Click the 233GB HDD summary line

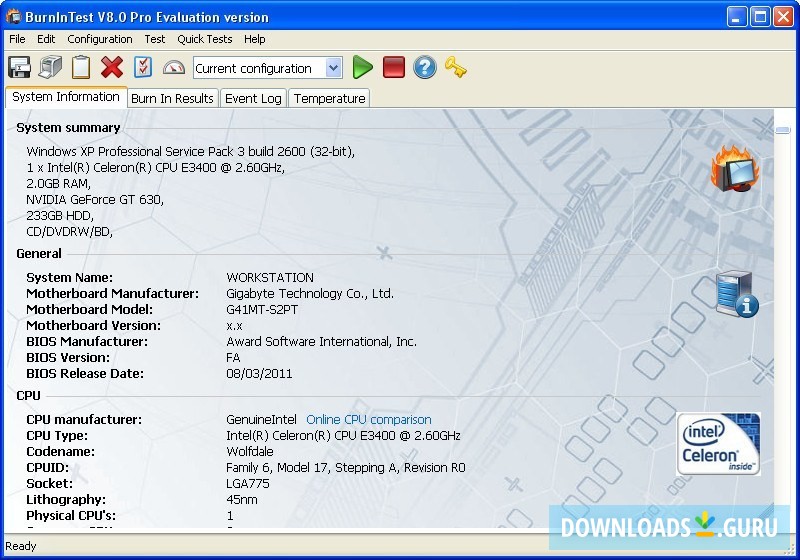click(x=60, y=216)
